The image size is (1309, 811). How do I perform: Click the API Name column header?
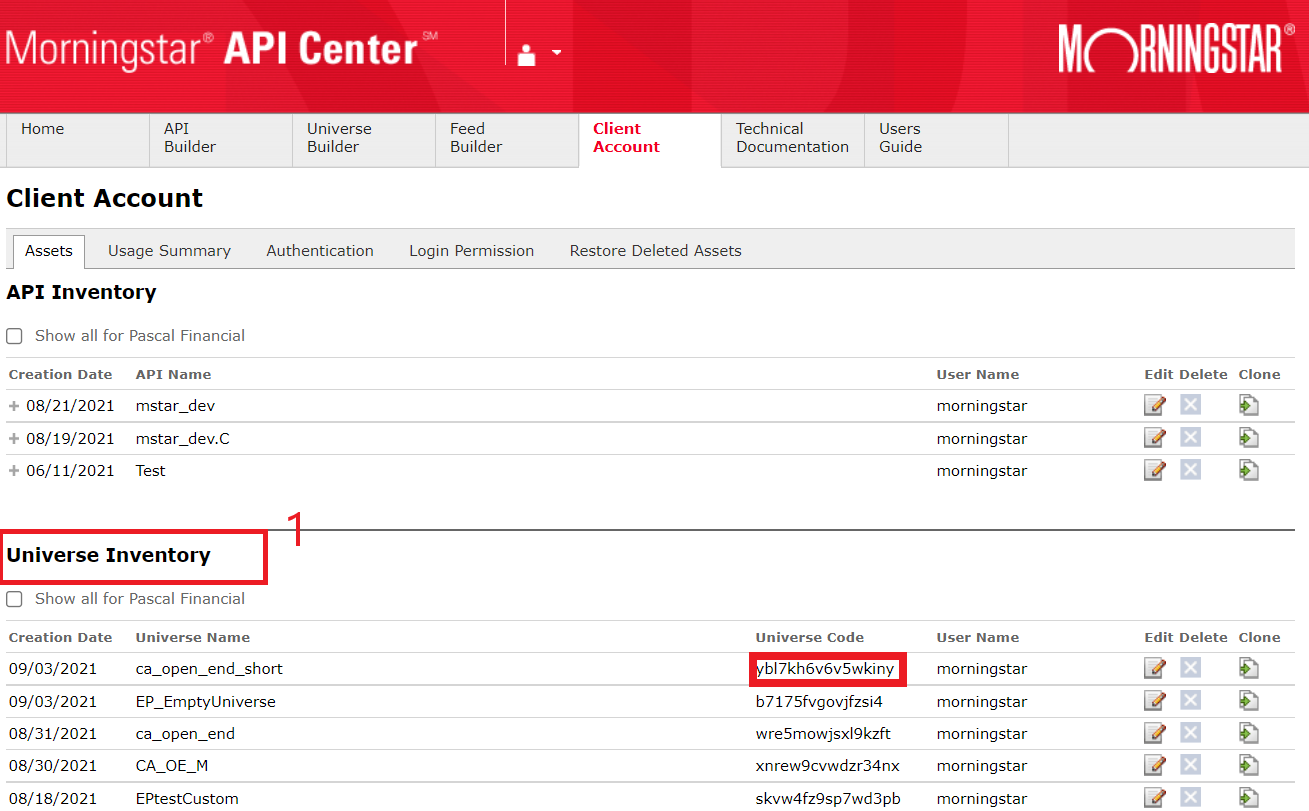point(173,374)
